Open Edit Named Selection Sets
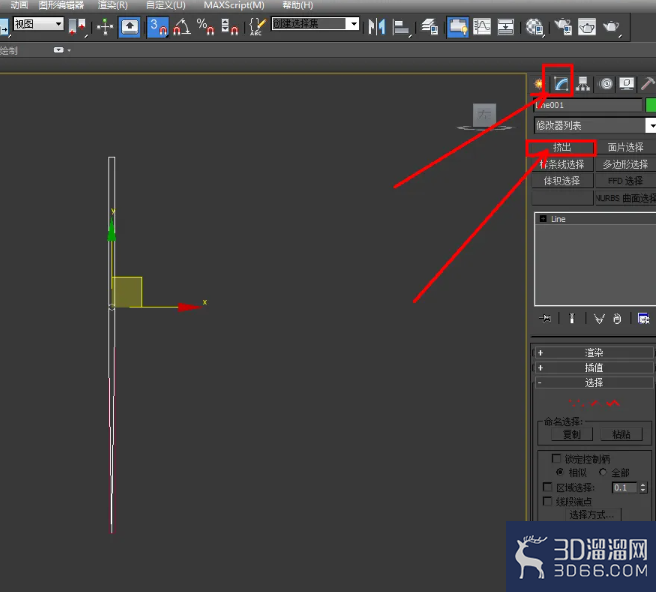 click(x=257, y=27)
